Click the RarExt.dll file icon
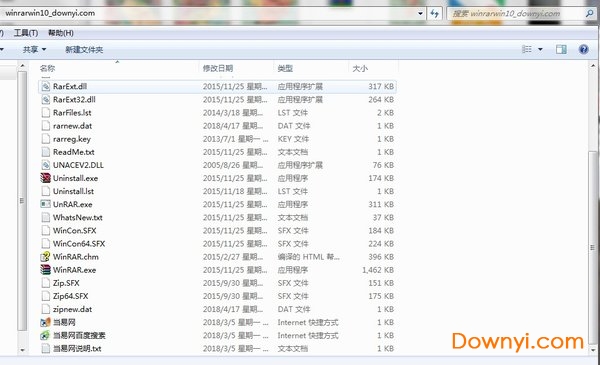600x365 pixels. click(46, 86)
